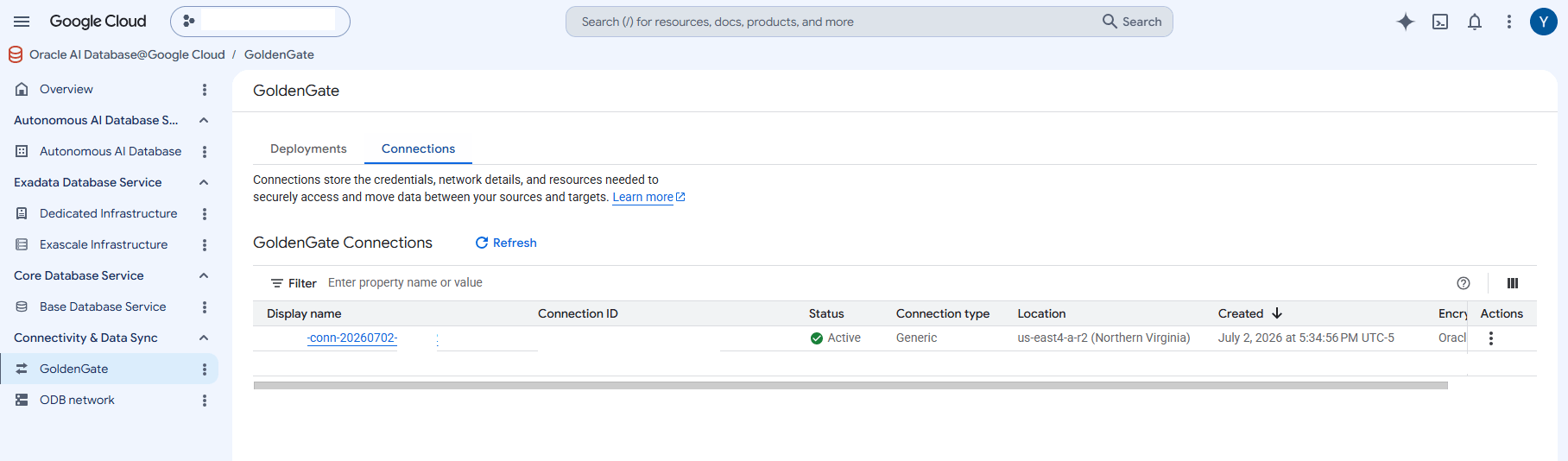Collapse Exadata Database Service section
This screenshot has width=1568, height=461.
click(x=204, y=182)
